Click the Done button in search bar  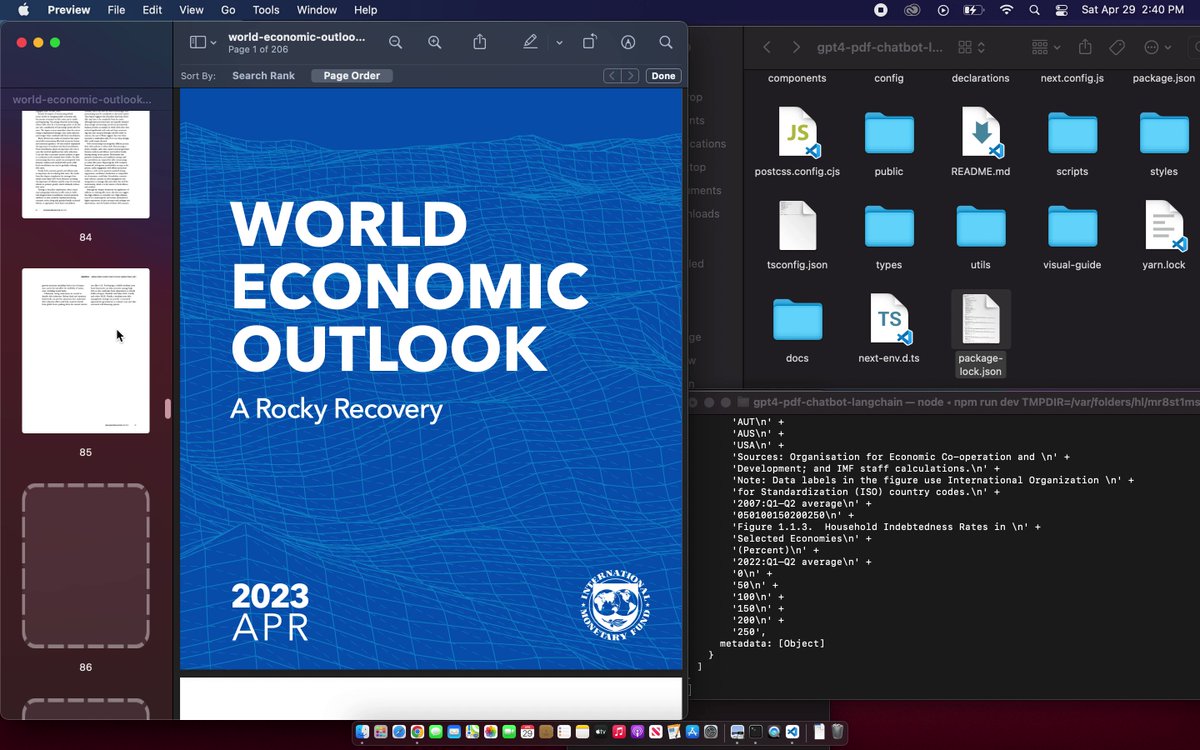[x=663, y=76]
